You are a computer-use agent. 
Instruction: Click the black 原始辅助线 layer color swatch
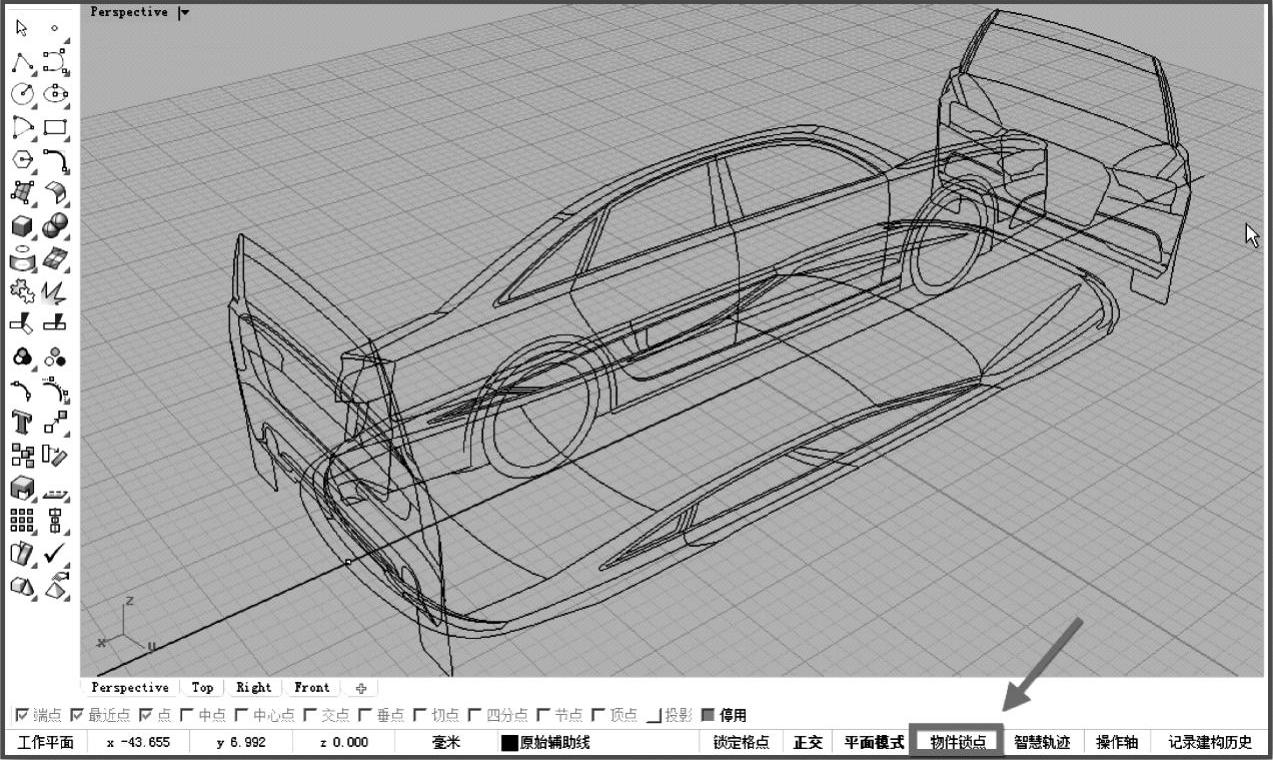510,742
